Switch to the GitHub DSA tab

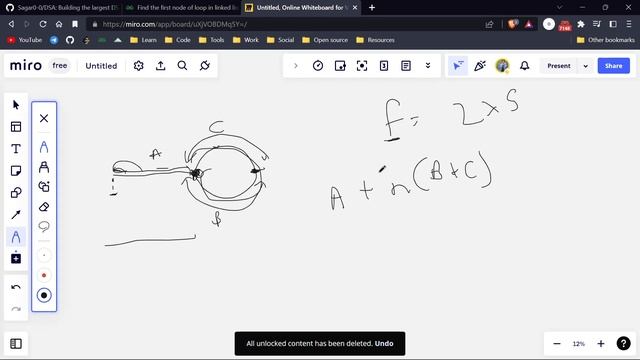point(61,7)
